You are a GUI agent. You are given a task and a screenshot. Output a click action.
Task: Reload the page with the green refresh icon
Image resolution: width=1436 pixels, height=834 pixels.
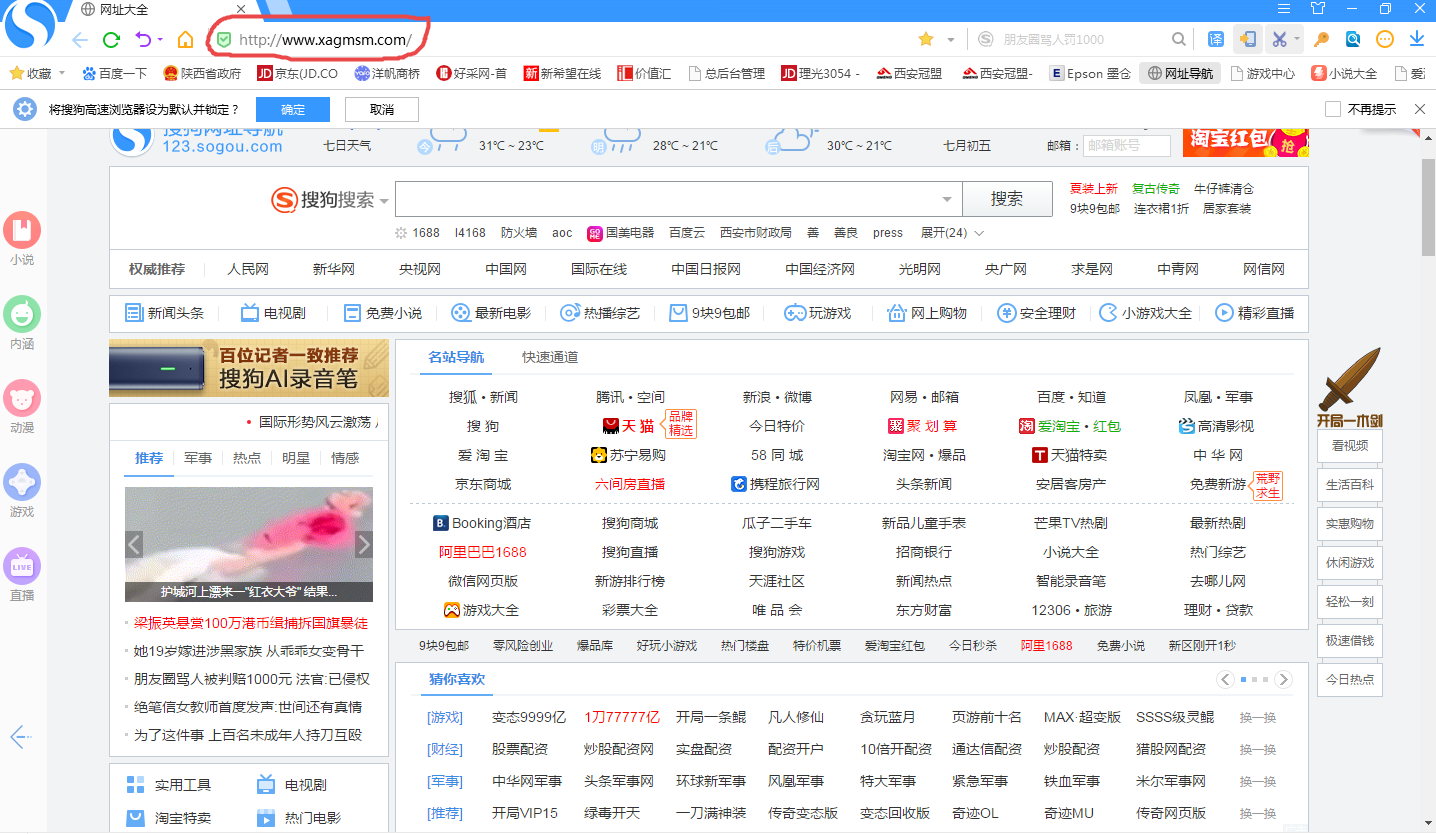click(x=112, y=40)
